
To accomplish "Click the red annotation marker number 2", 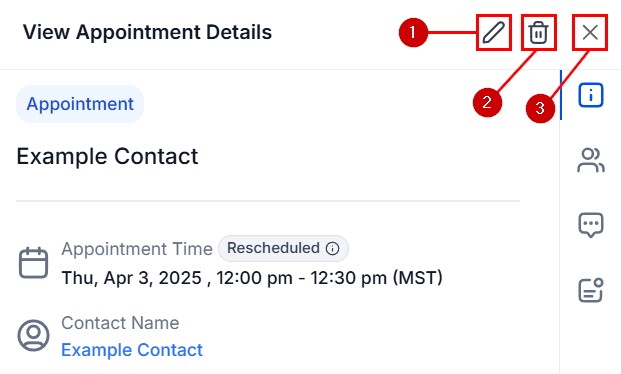I will [487, 103].
